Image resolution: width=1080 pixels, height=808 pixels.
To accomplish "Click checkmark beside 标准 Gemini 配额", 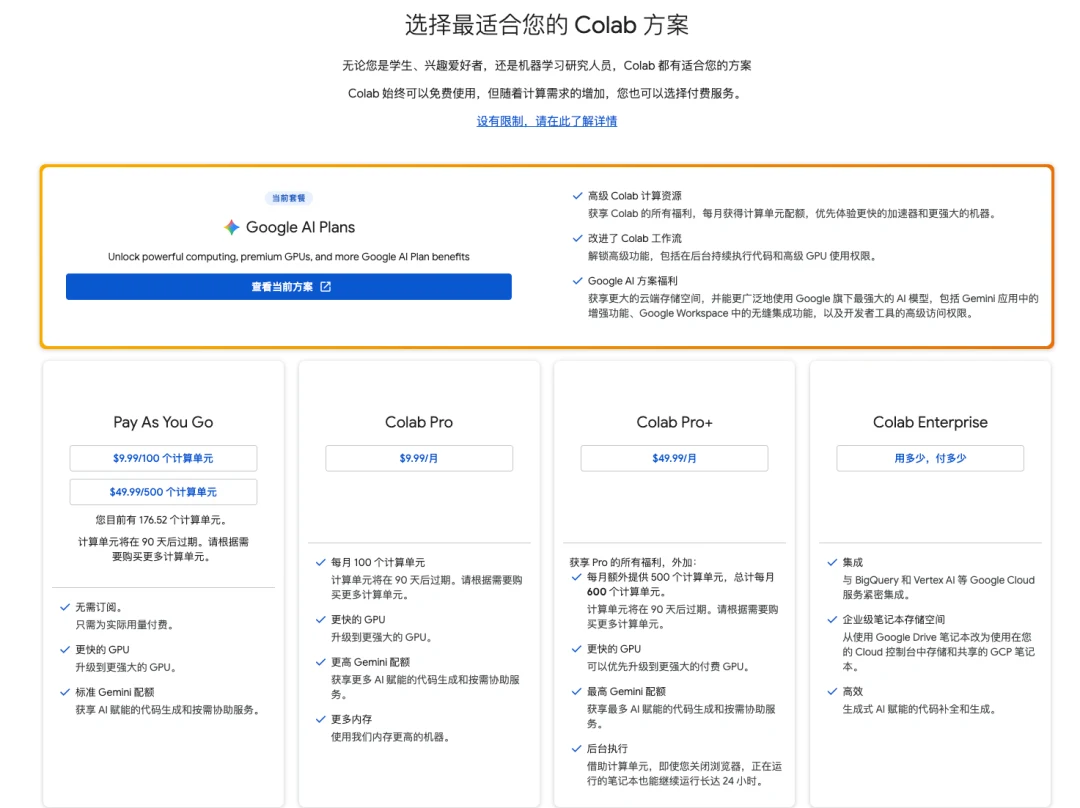I will point(65,692).
